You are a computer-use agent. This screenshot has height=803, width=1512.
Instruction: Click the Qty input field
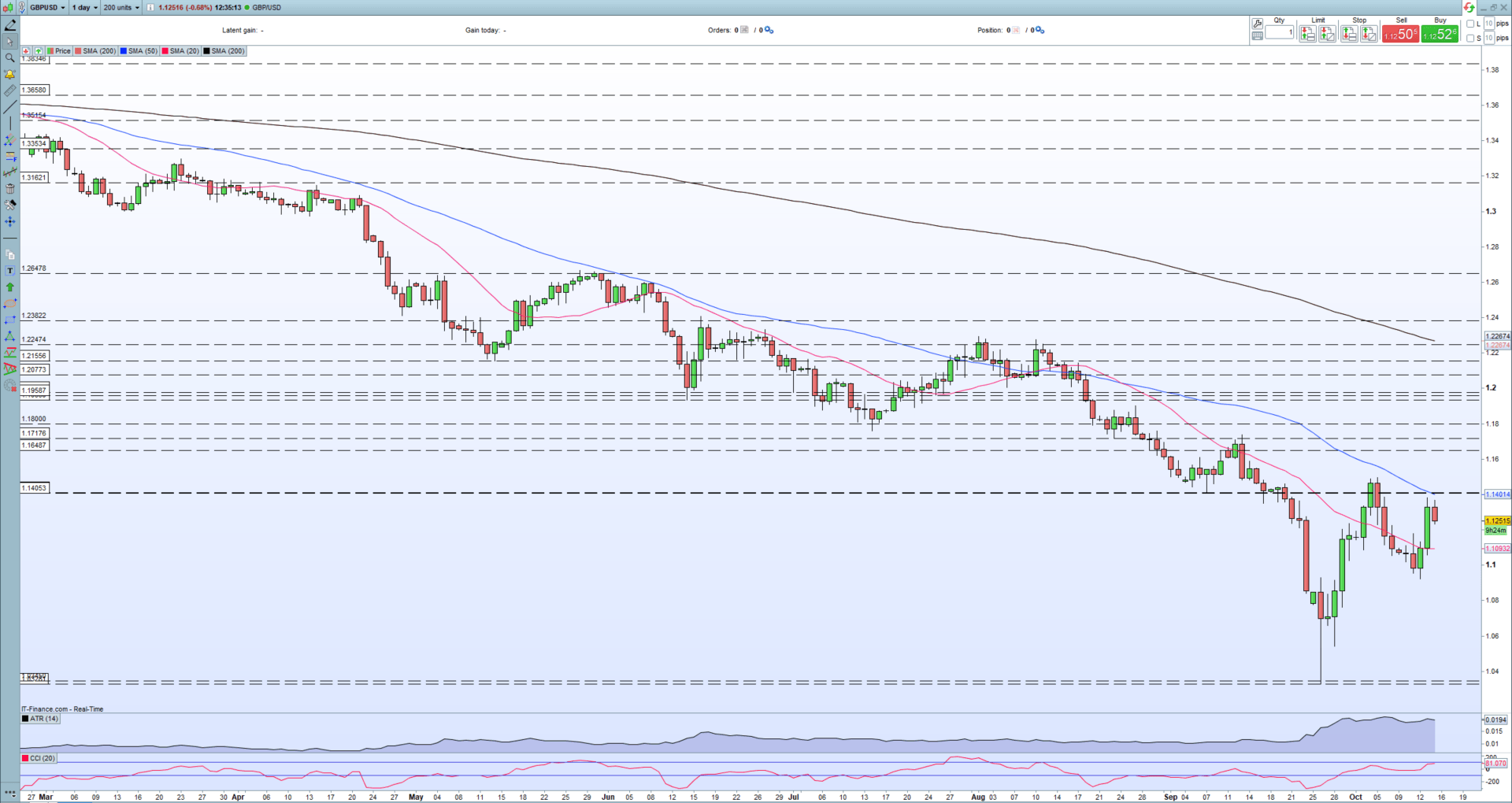click(1280, 32)
